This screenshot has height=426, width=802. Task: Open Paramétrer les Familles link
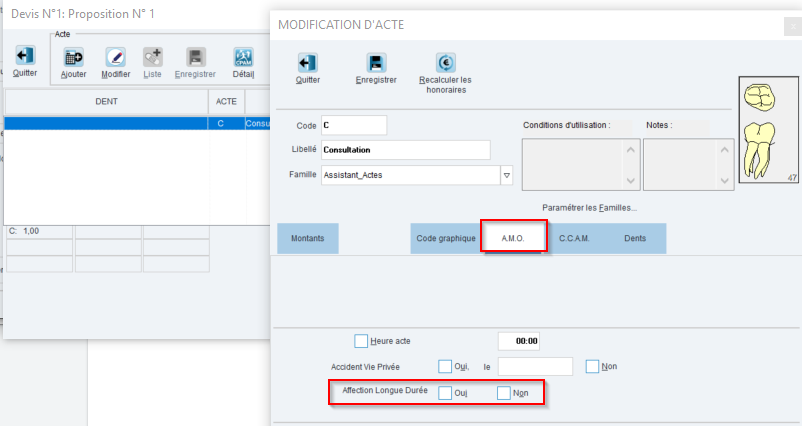tap(589, 208)
